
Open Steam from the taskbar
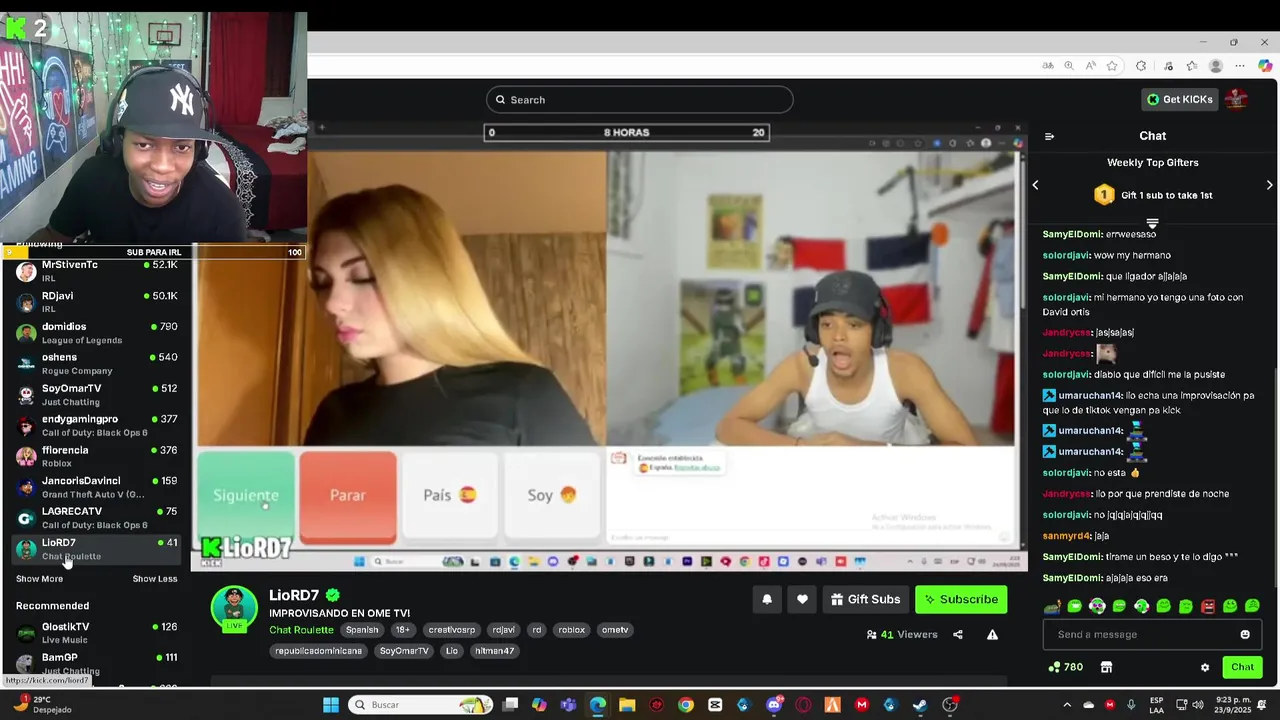pyautogui.click(x=920, y=705)
